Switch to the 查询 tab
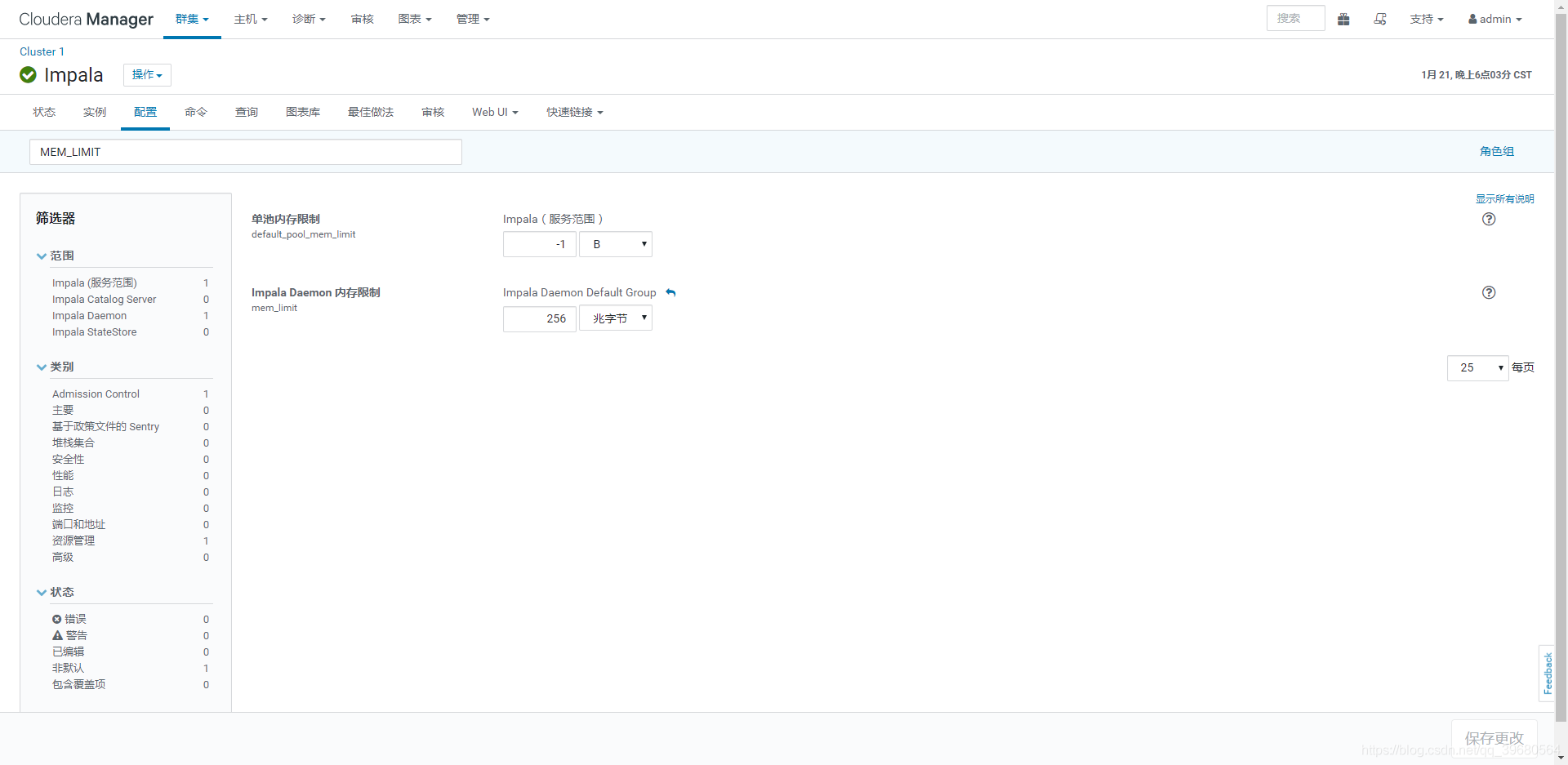The image size is (1568, 765). pos(247,112)
